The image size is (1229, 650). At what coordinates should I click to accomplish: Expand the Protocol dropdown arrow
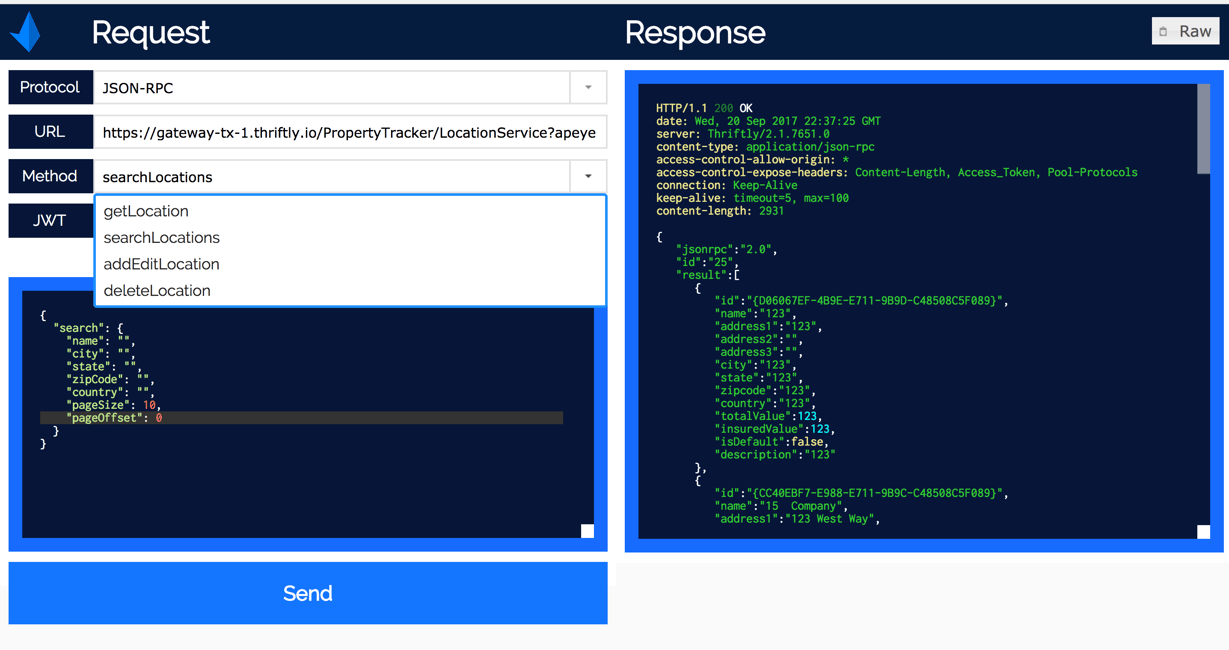pyautogui.click(x=588, y=88)
